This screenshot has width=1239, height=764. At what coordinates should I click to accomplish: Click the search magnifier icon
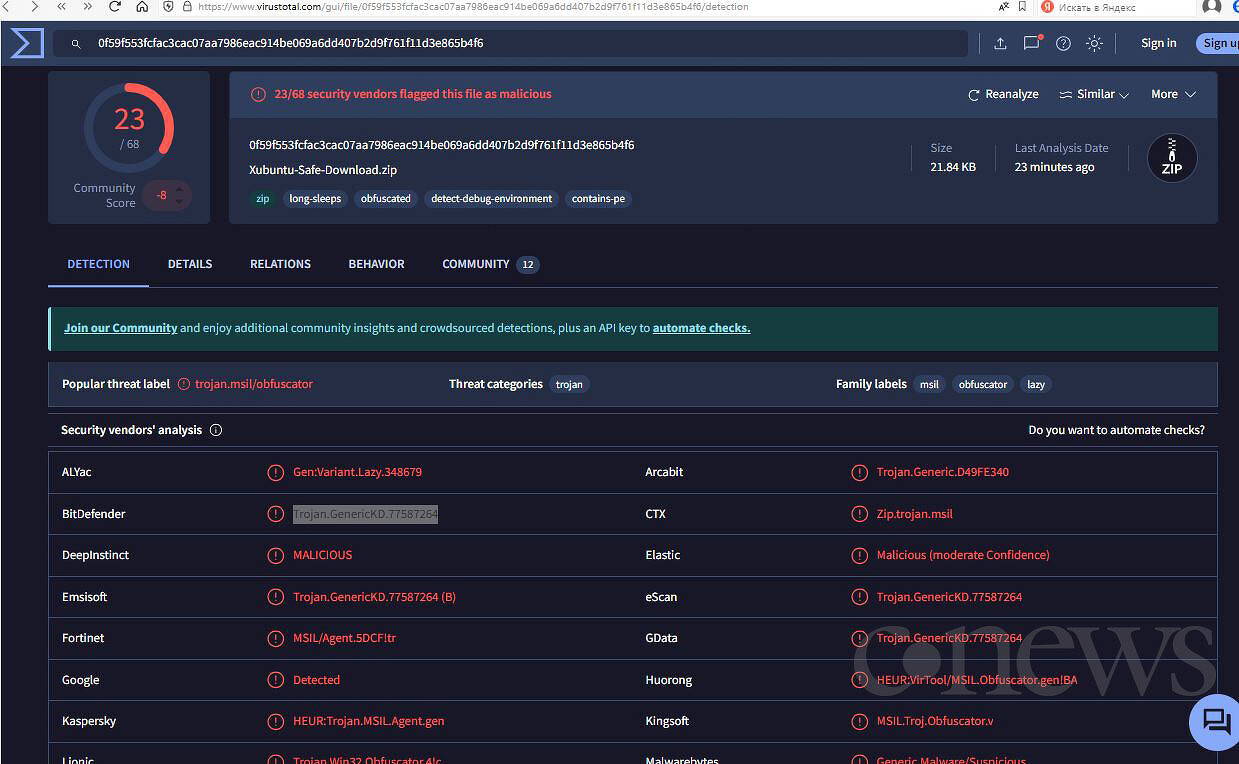tap(75, 44)
